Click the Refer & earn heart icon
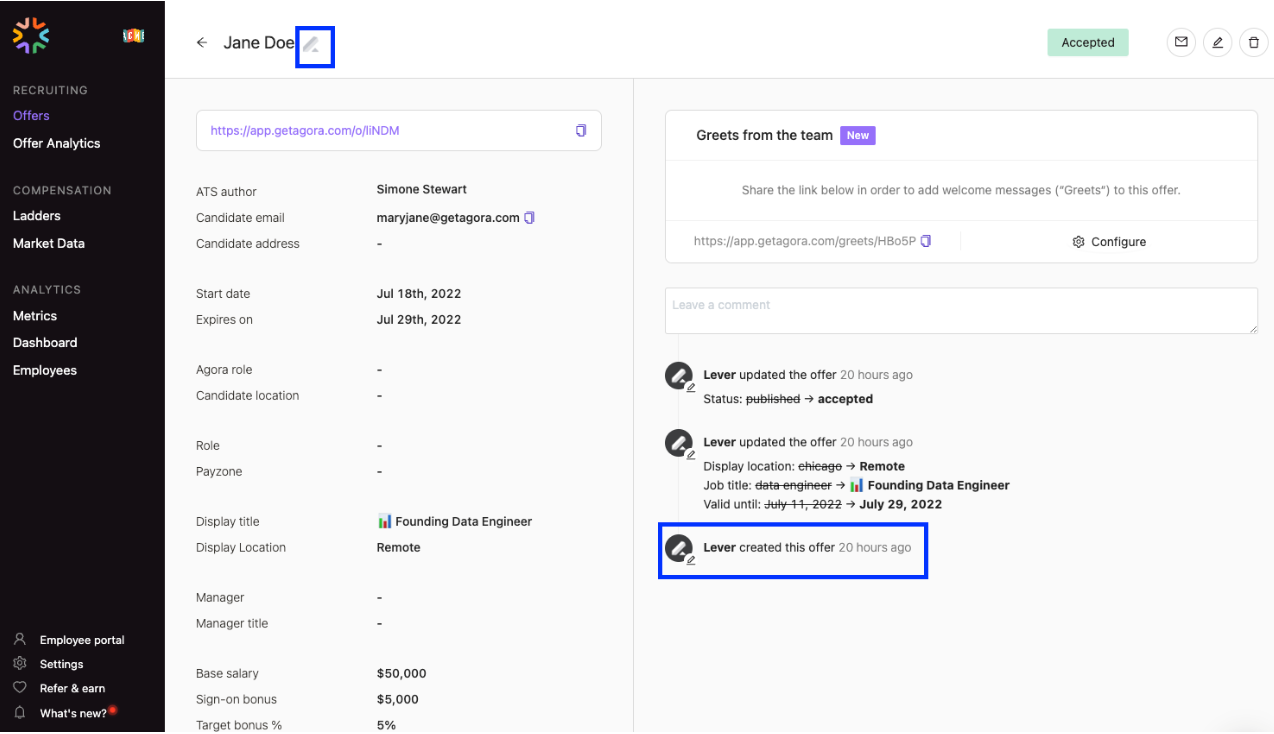1274x734 pixels. pyautogui.click(x=19, y=687)
